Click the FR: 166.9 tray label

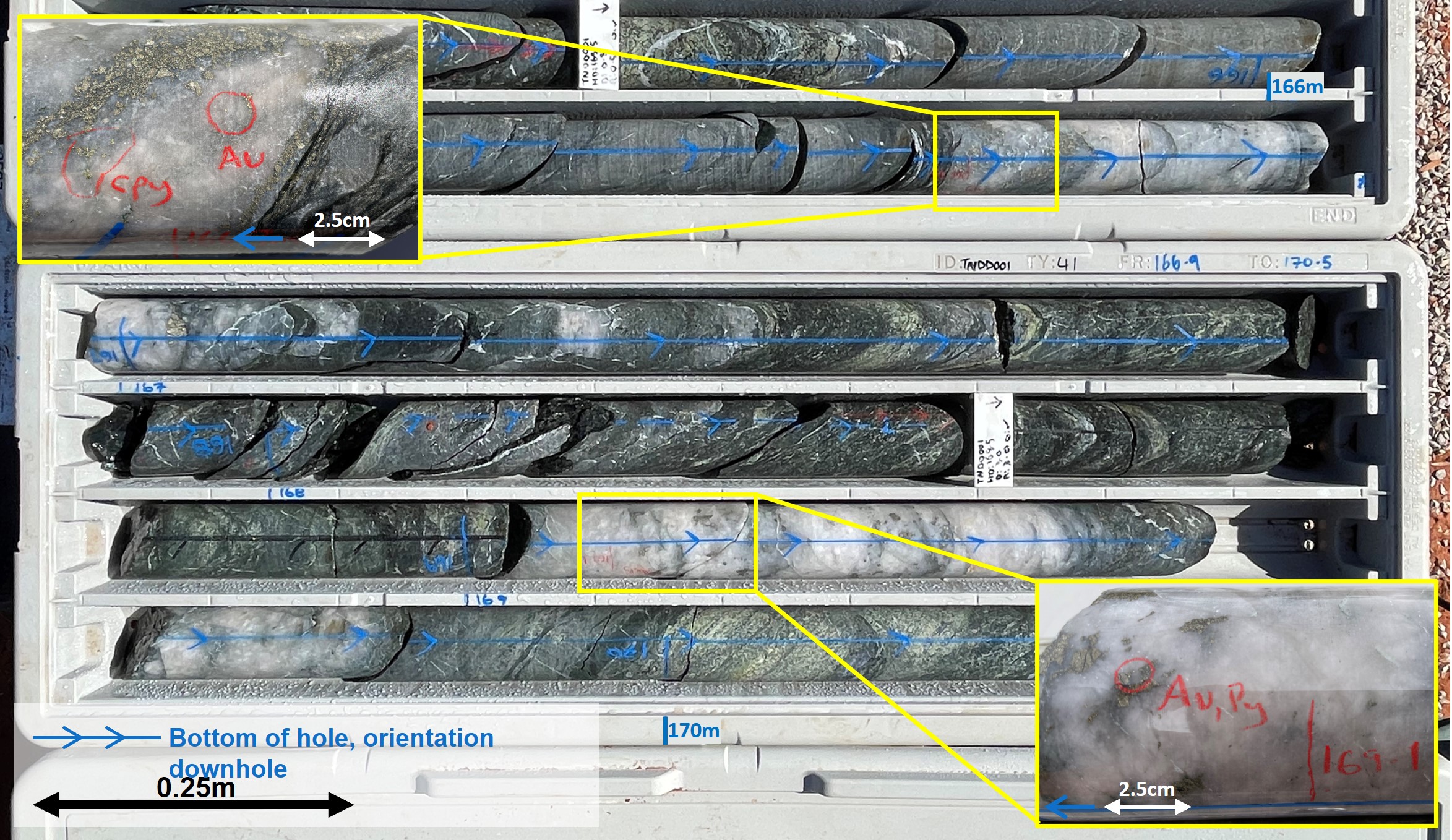coord(1159,263)
